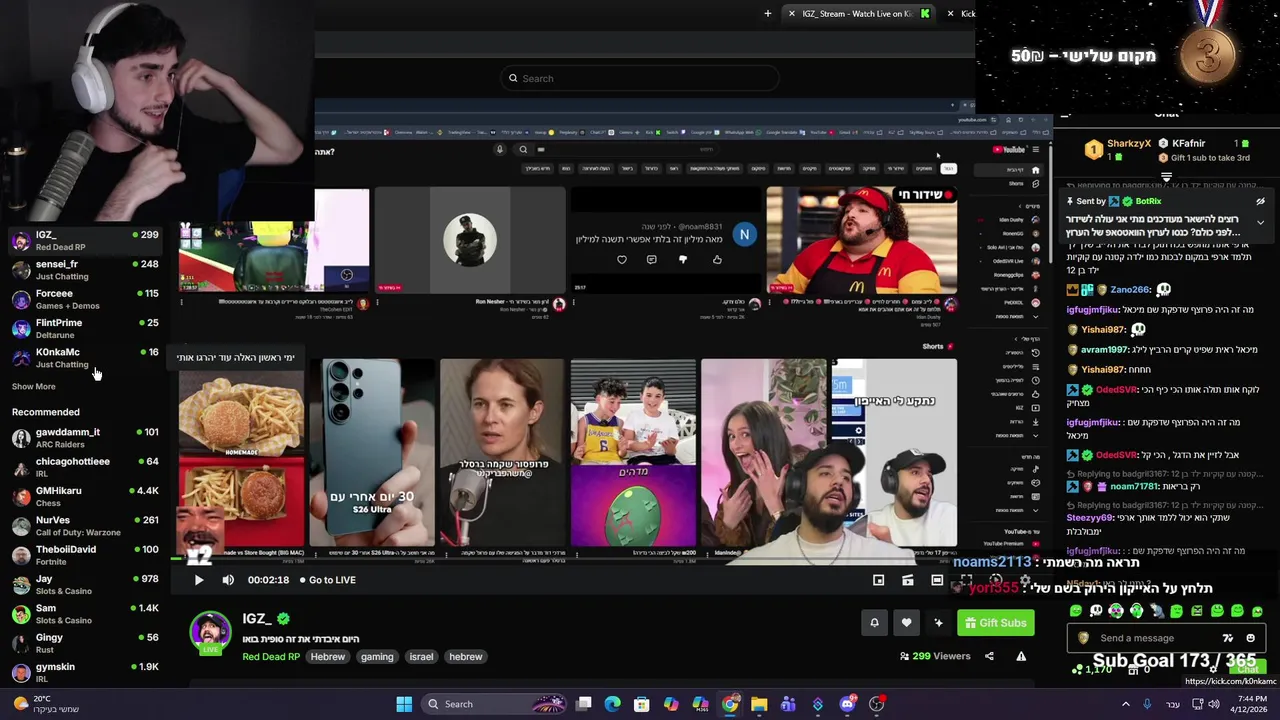Open recommended channel GMHikaru
The height and width of the screenshot is (720, 1280).
(85, 496)
